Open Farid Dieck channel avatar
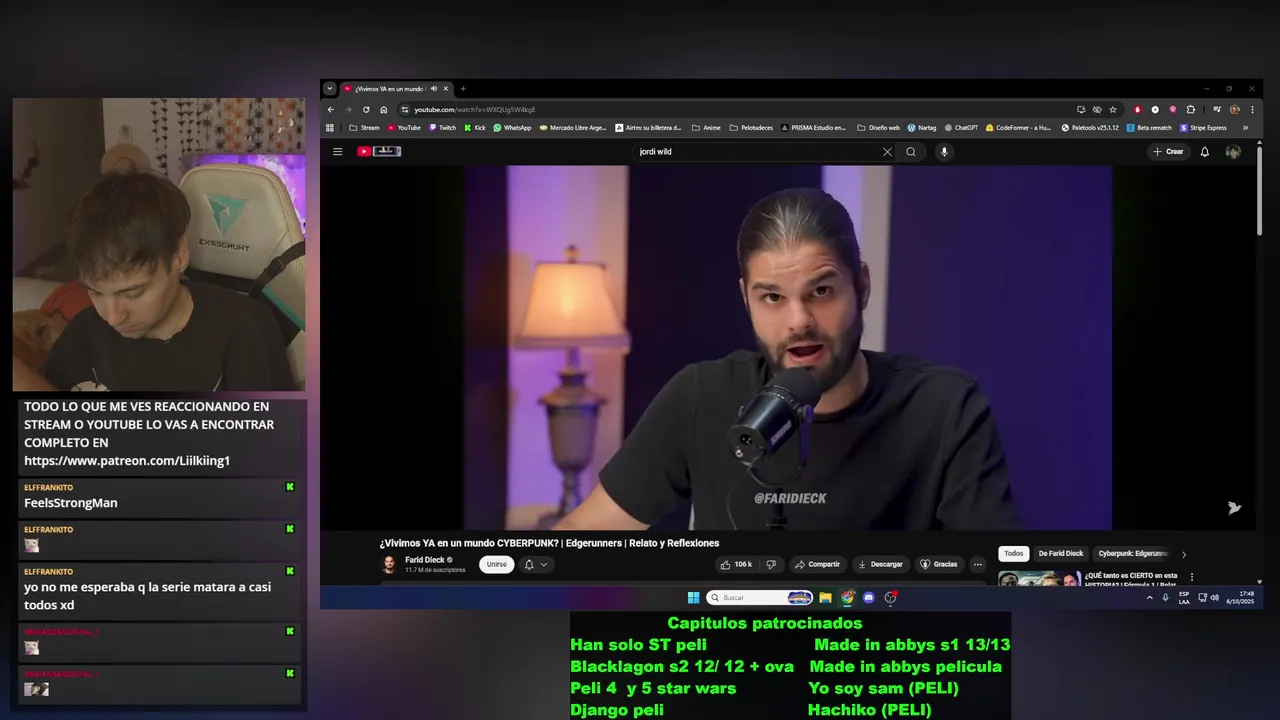The height and width of the screenshot is (720, 1280). tap(389, 565)
